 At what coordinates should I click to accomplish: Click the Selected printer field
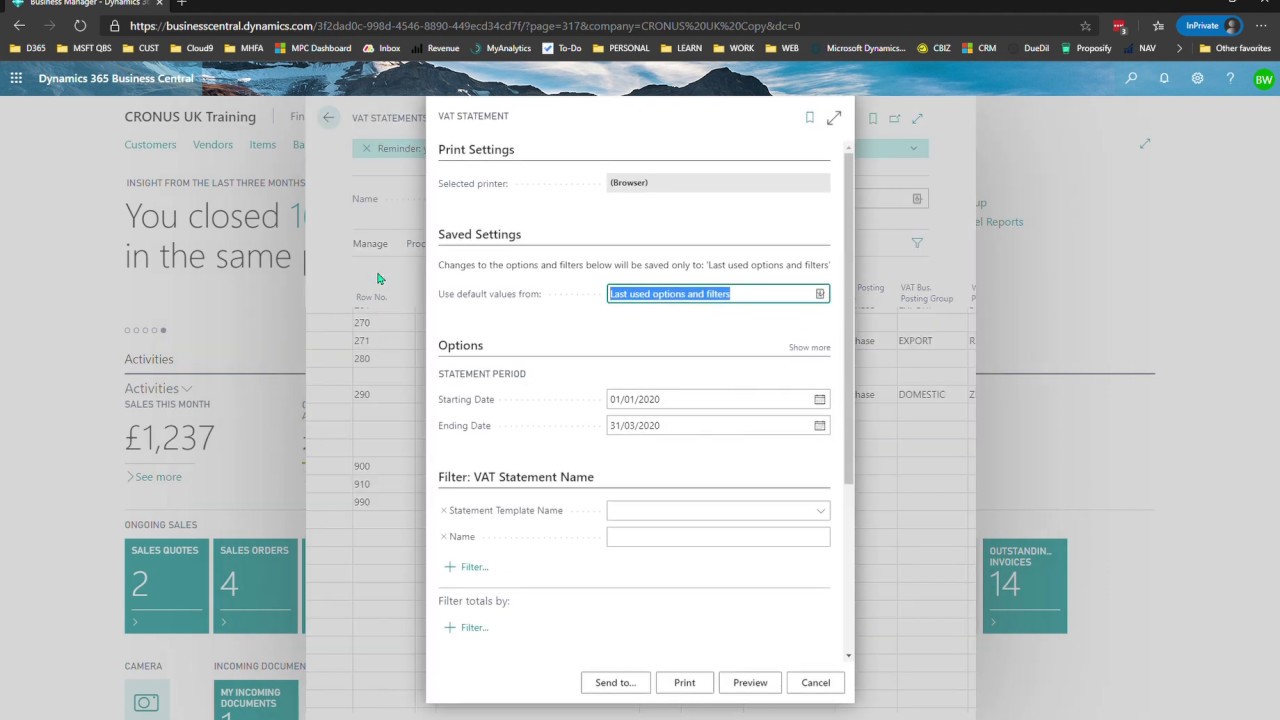718,183
